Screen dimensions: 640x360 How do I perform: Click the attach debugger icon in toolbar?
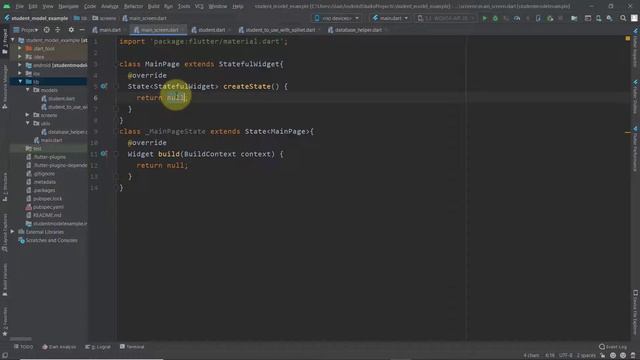550,18
